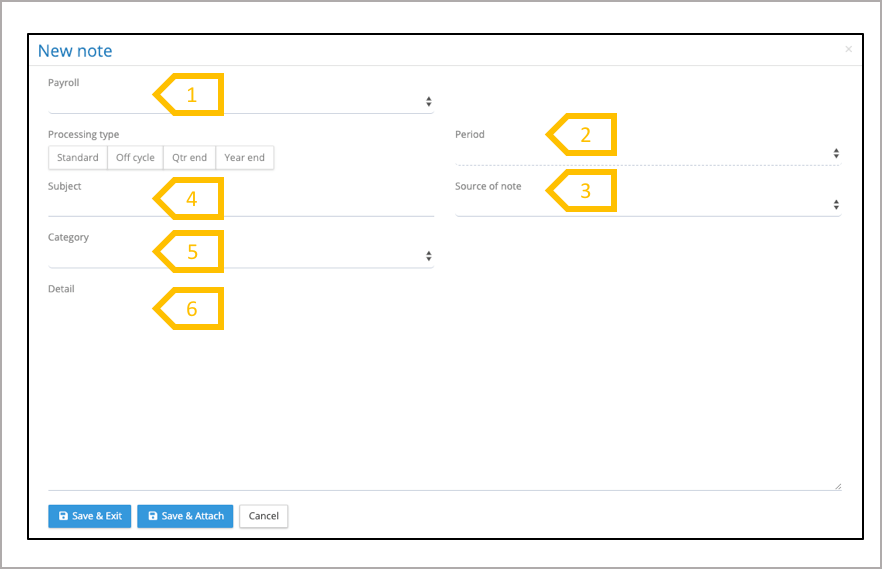The width and height of the screenshot is (882, 569).
Task: Select the Qtr end processing type
Action: pos(189,158)
